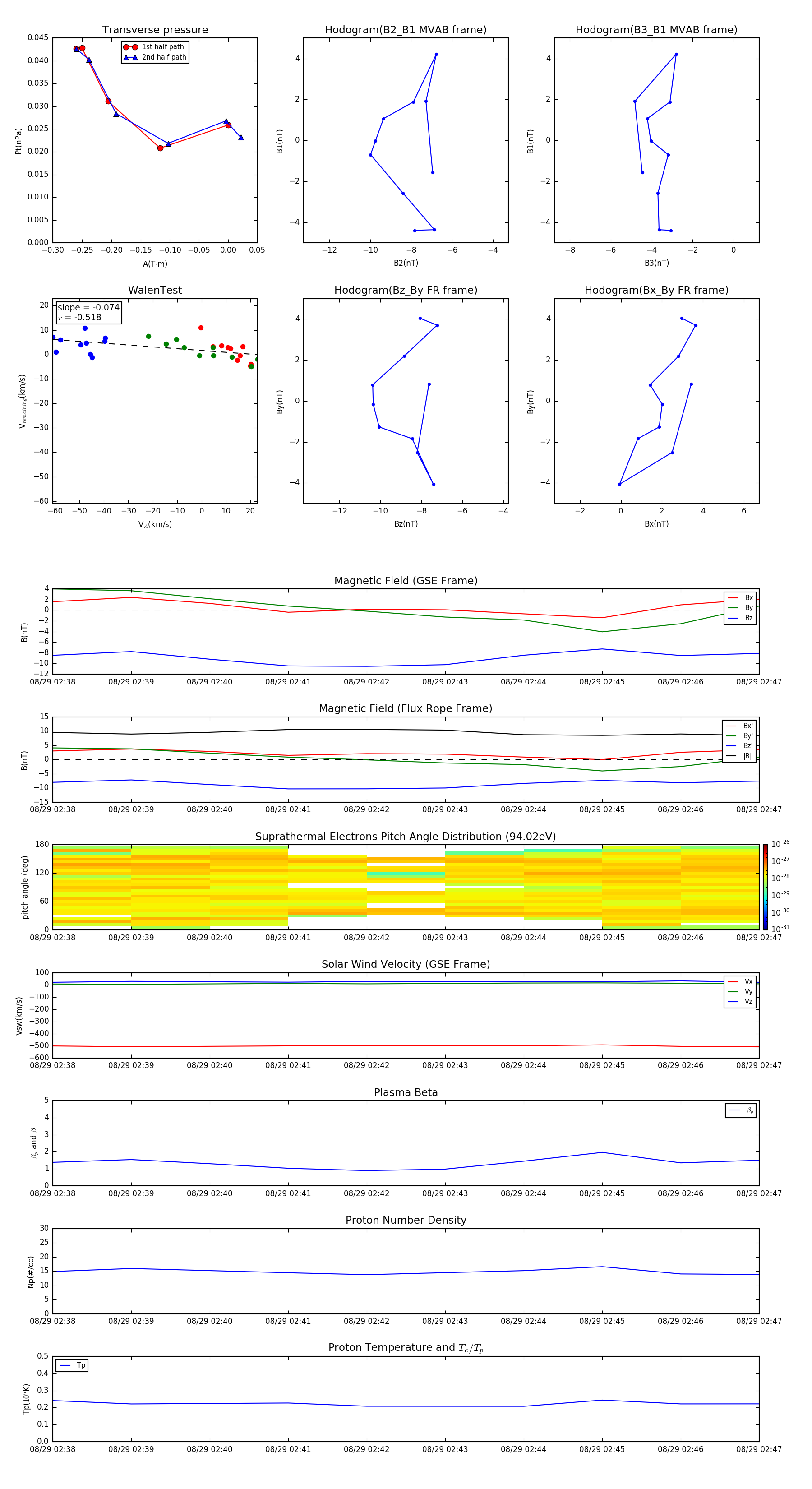Image resolution: width=812 pixels, height=1489 pixels.
Task: Select "Vy" in velocity legend
Action: point(740,991)
